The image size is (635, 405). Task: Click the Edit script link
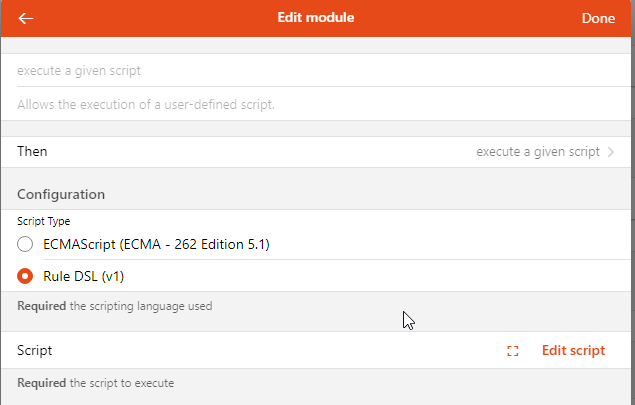click(573, 351)
